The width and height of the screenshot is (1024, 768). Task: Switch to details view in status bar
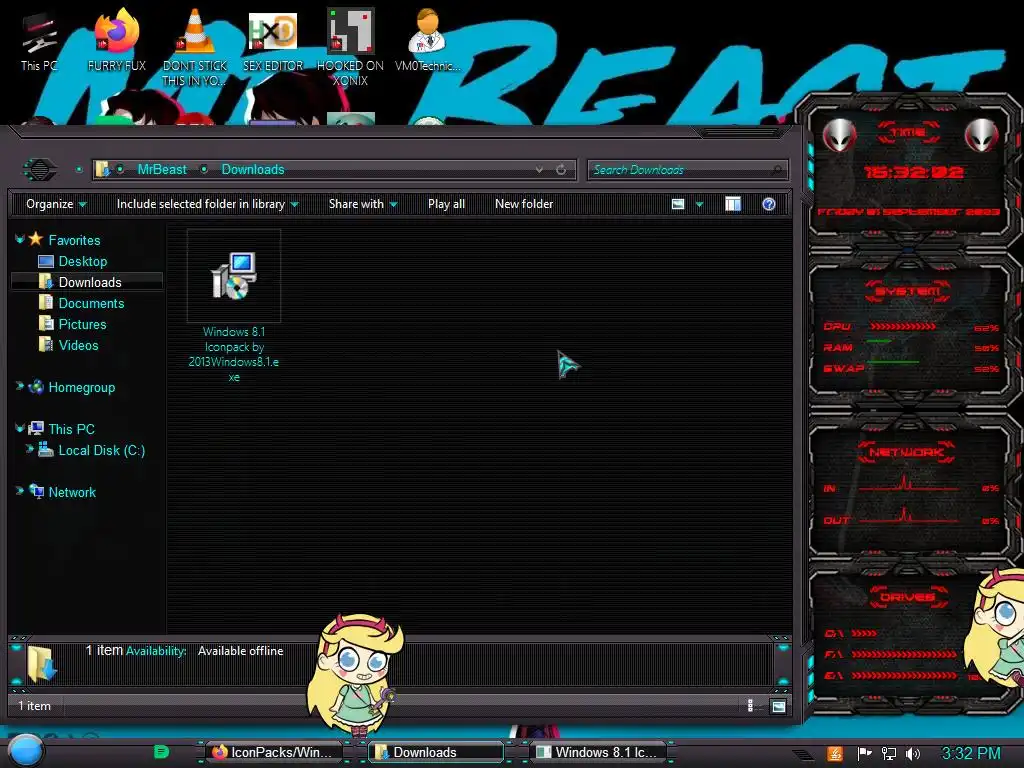point(750,705)
